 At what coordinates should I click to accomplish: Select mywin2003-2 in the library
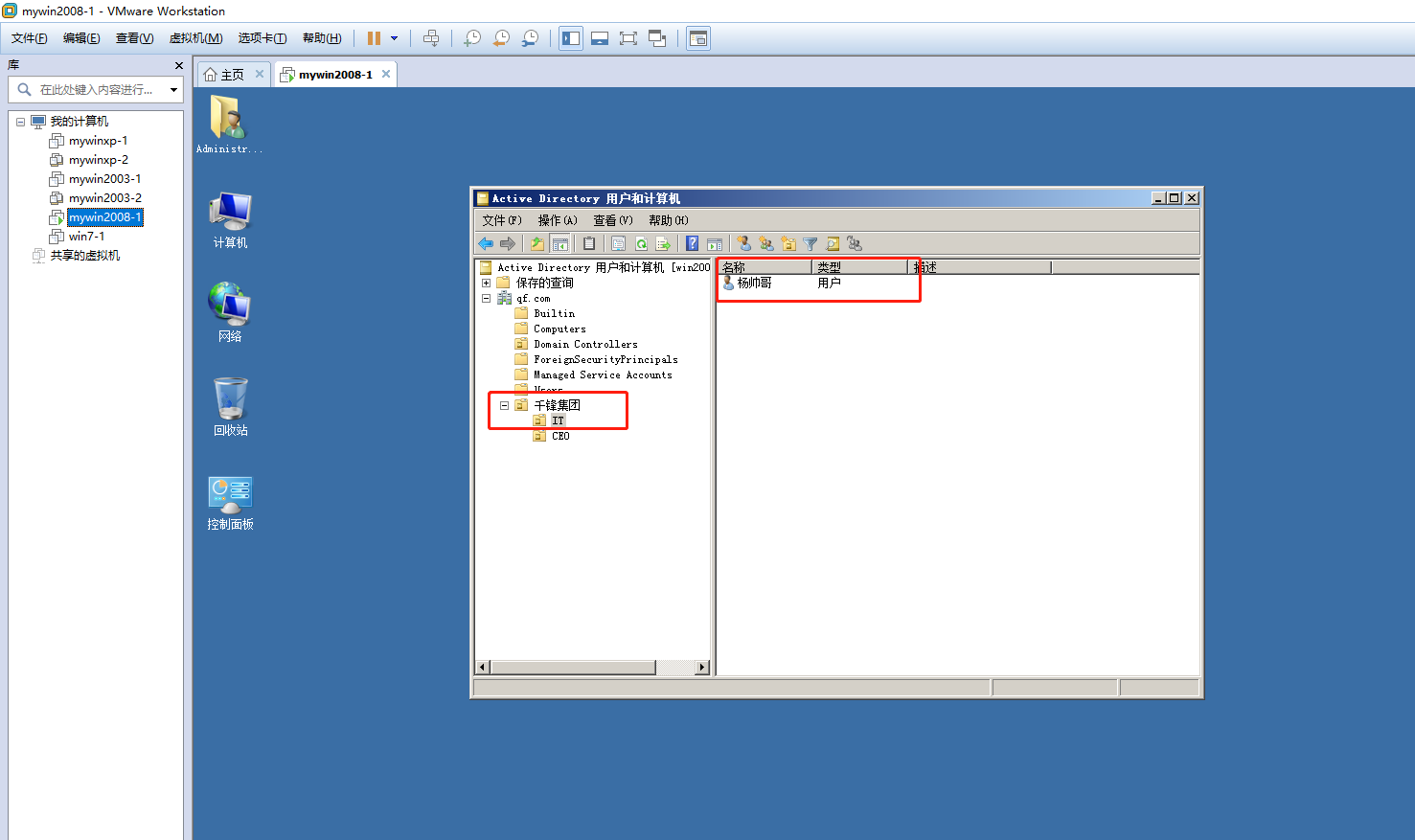pyautogui.click(x=104, y=198)
